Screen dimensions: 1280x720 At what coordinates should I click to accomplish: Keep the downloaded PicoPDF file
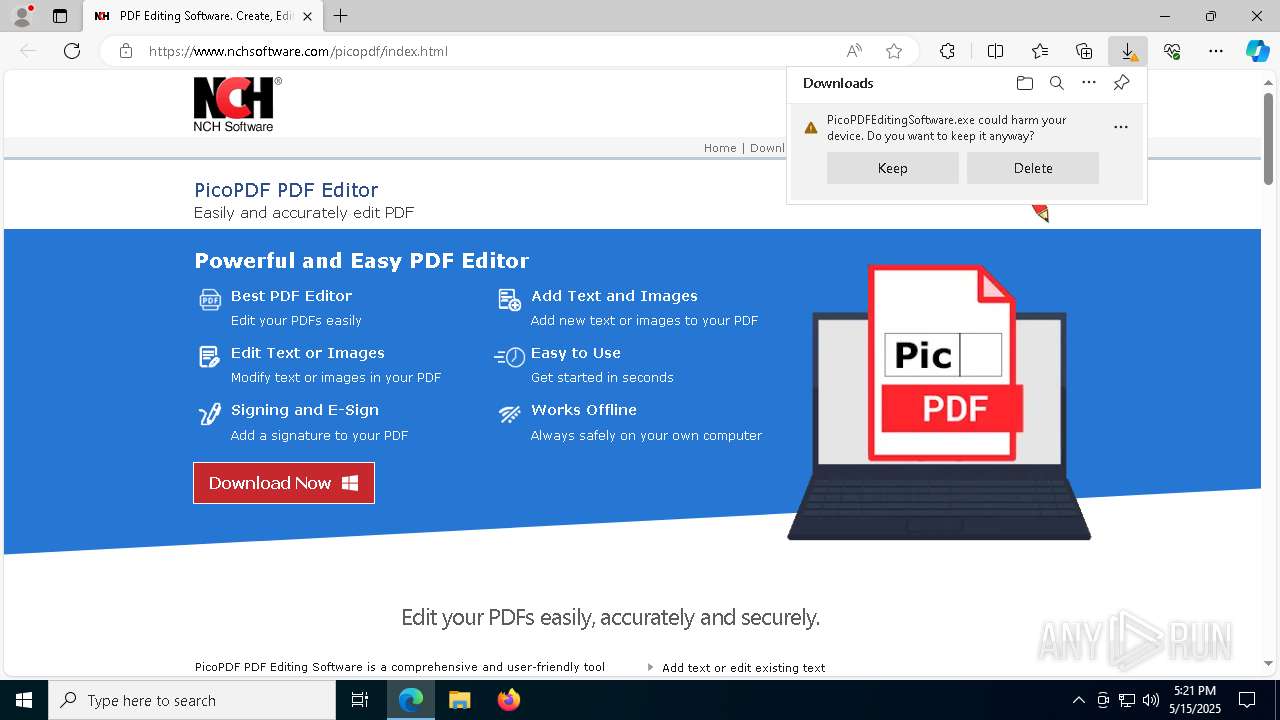(893, 168)
